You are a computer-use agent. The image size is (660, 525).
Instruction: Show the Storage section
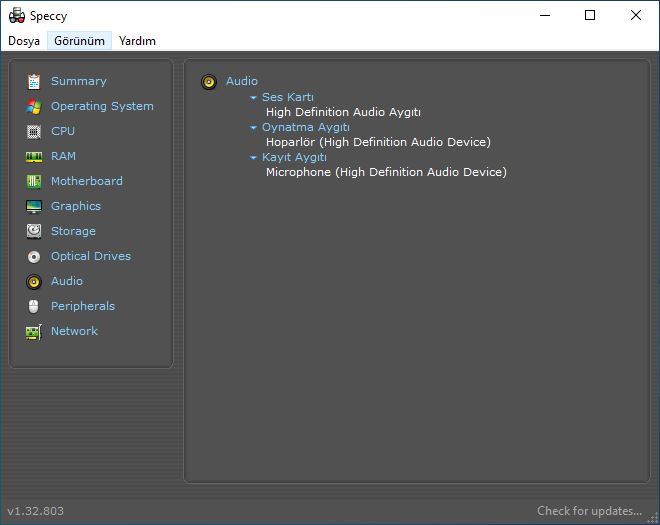(x=73, y=231)
